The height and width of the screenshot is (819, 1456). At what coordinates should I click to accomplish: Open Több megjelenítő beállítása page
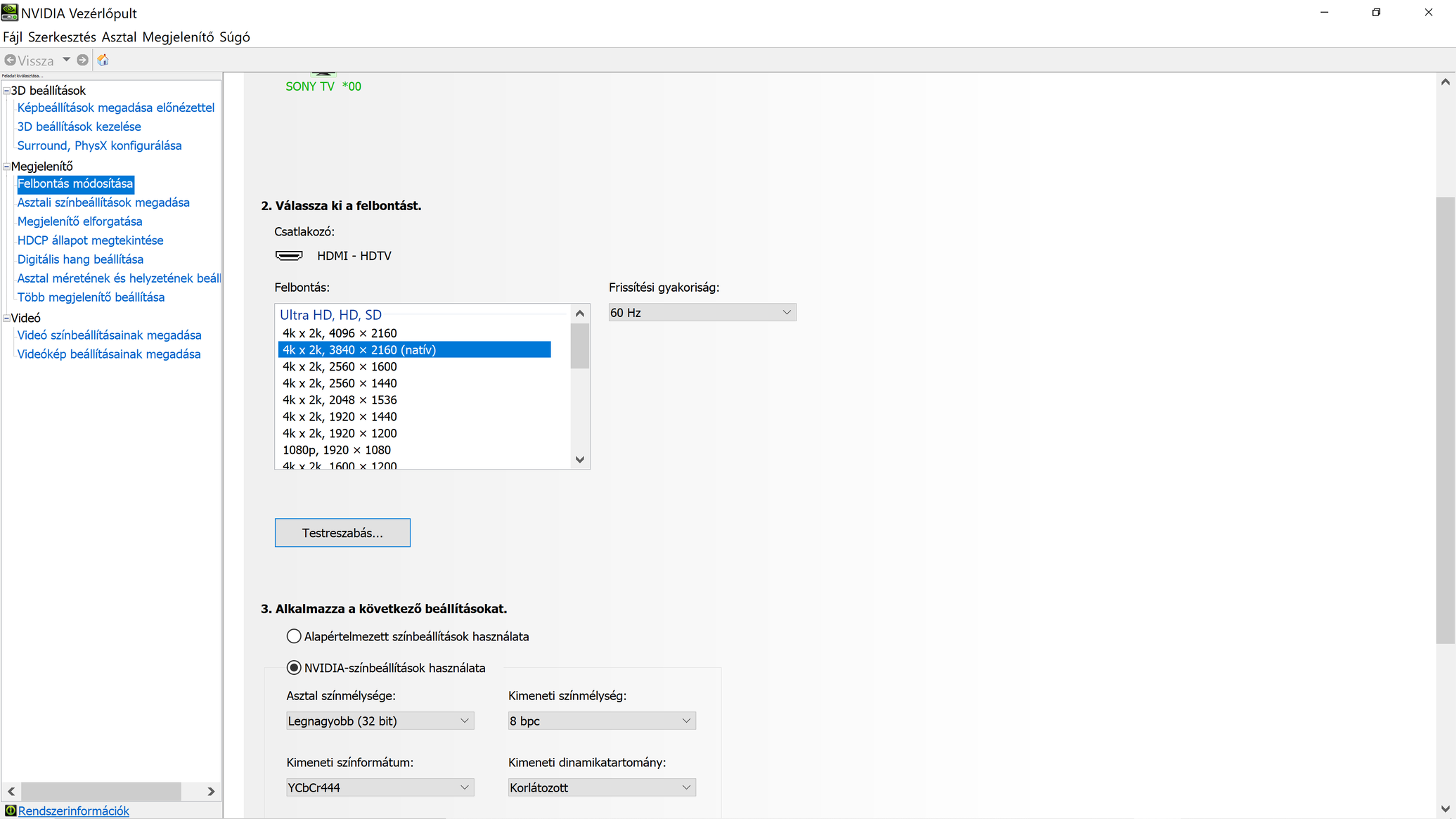pos(91,297)
